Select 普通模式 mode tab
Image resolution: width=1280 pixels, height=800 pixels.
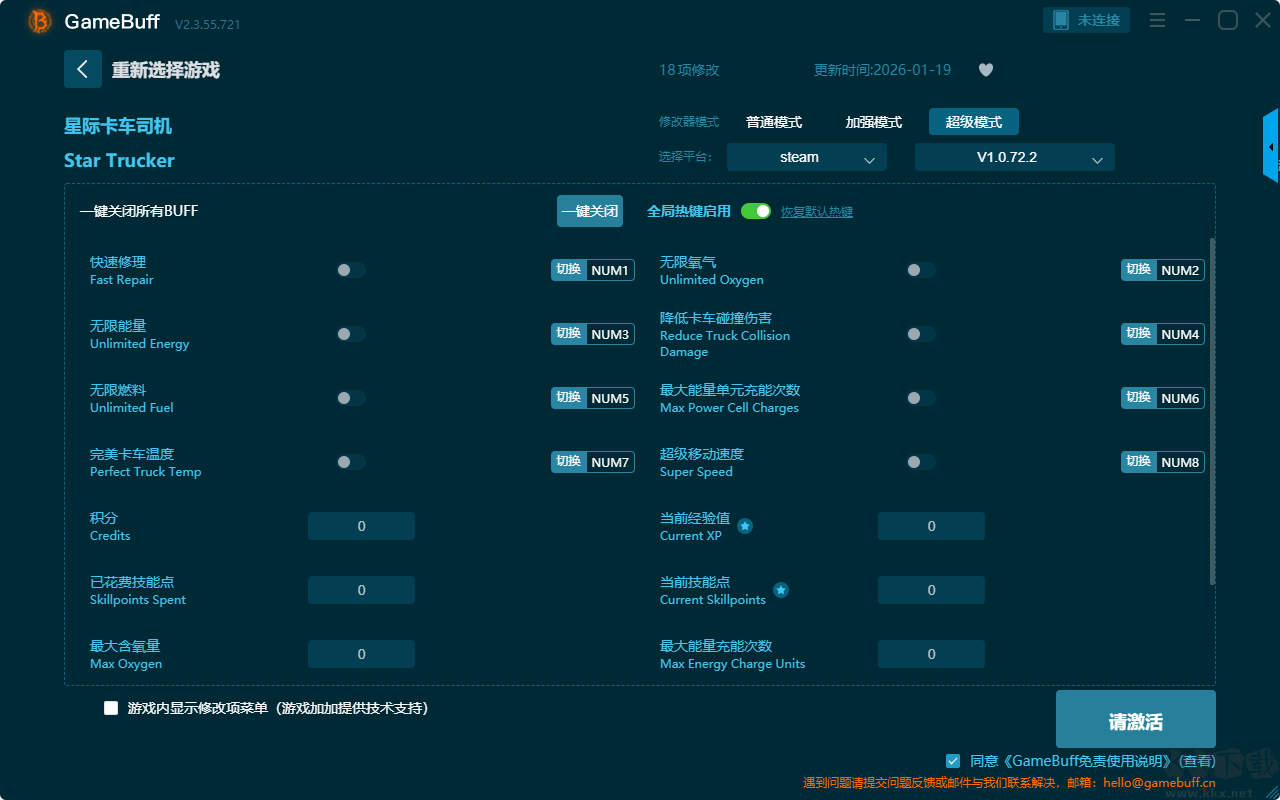[774, 122]
